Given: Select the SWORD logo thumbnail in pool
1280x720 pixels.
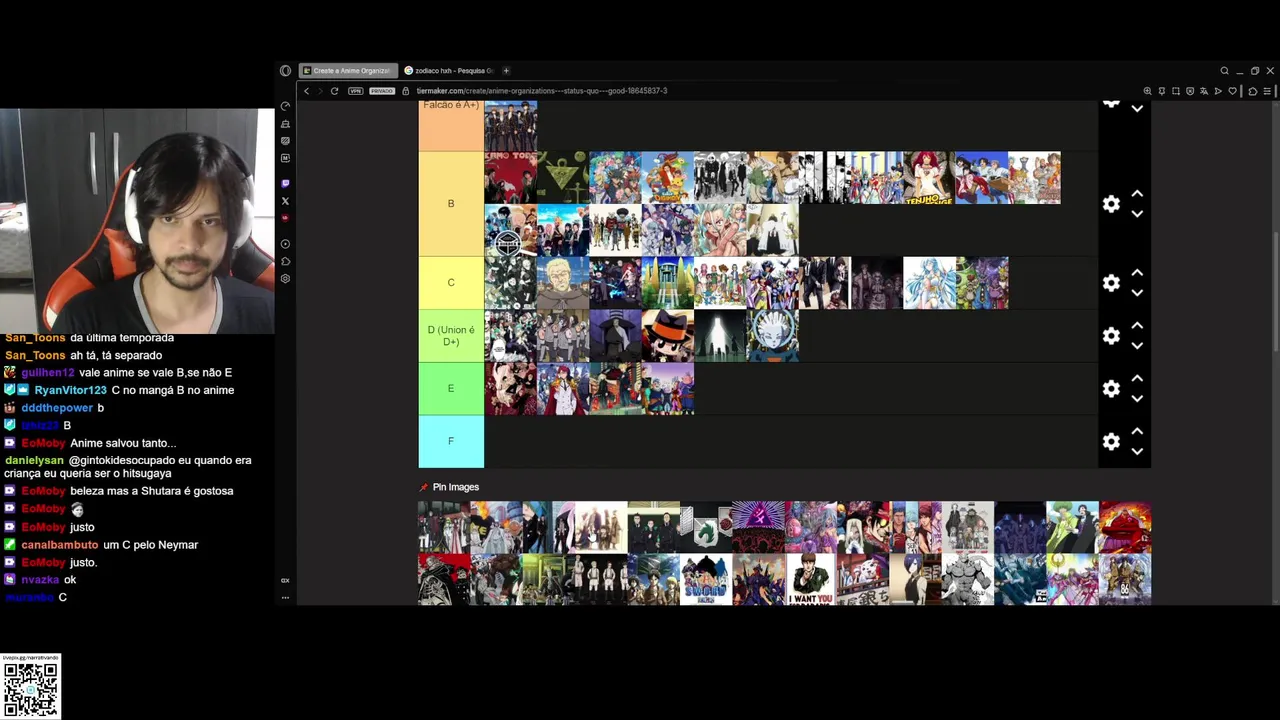Looking at the screenshot, I should pyautogui.click(x=706, y=580).
